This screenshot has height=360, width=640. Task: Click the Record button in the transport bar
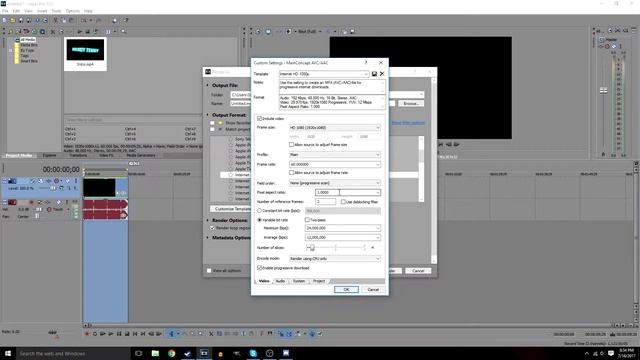87,333
